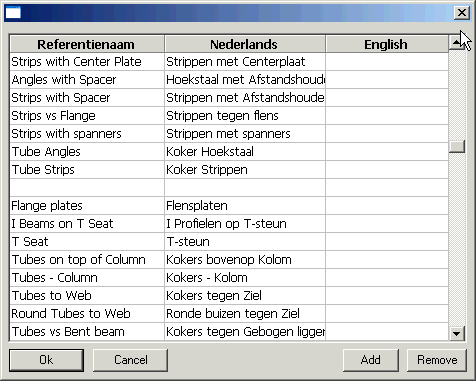The width and height of the screenshot is (476, 381).
Task: Add a new translation row
Action: pos(371,360)
